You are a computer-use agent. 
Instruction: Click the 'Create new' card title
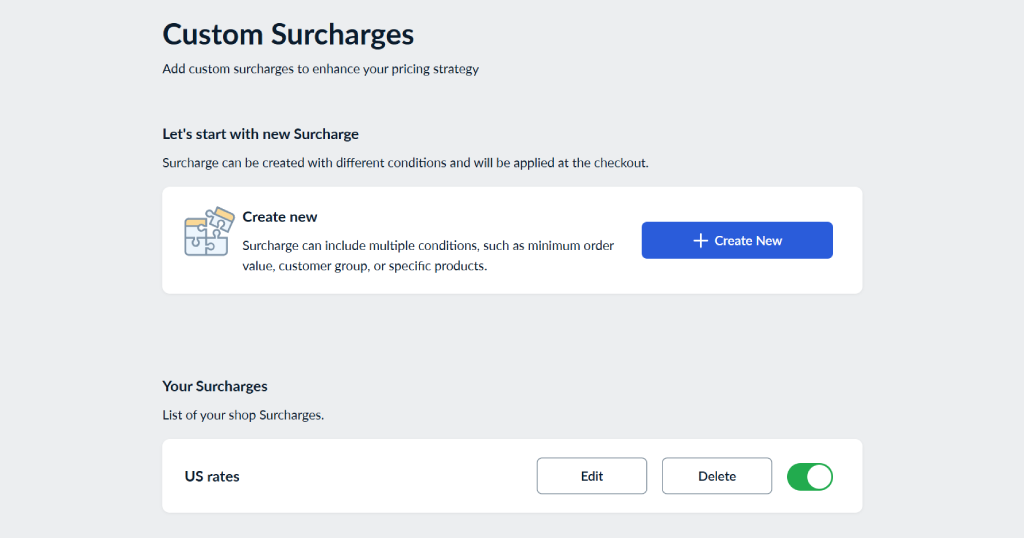280,217
